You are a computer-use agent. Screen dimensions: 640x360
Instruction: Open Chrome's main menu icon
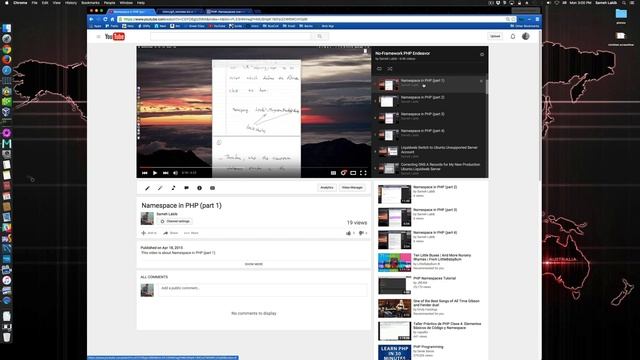point(537,19)
